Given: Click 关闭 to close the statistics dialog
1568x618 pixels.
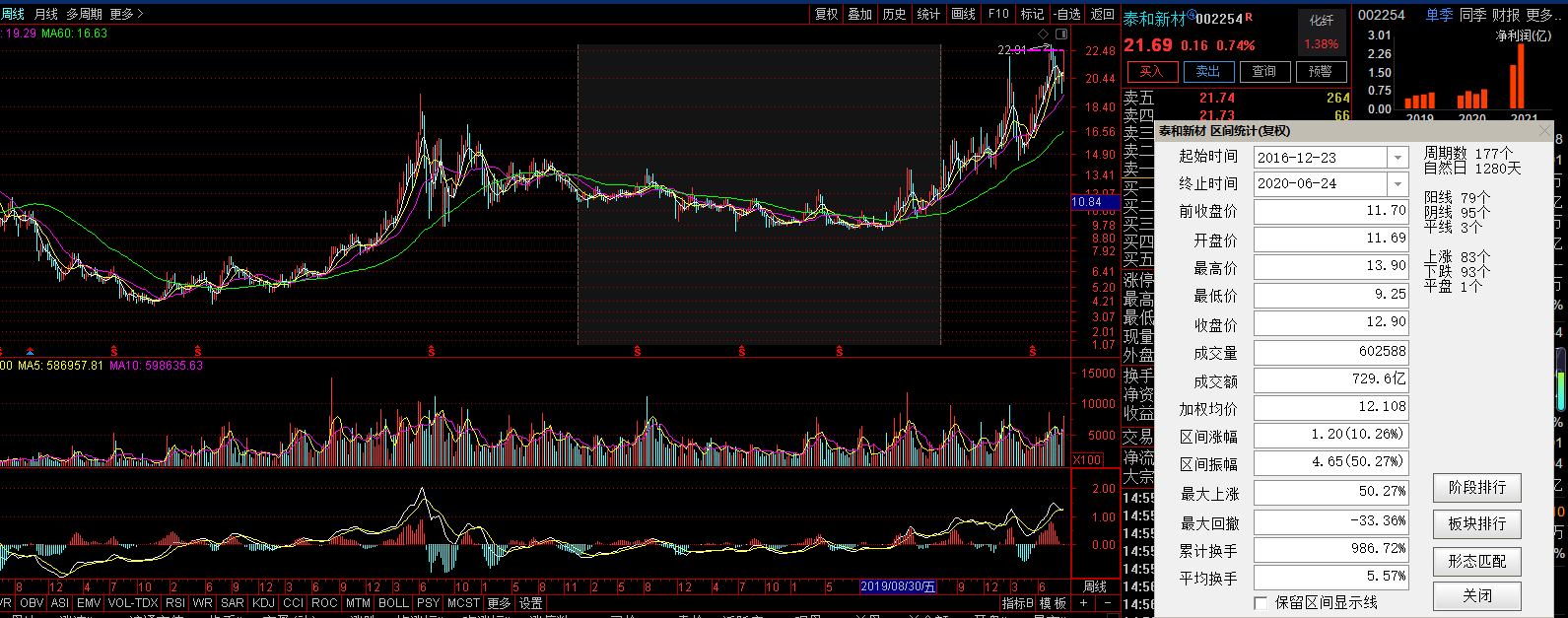Looking at the screenshot, I should click(1476, 595).
